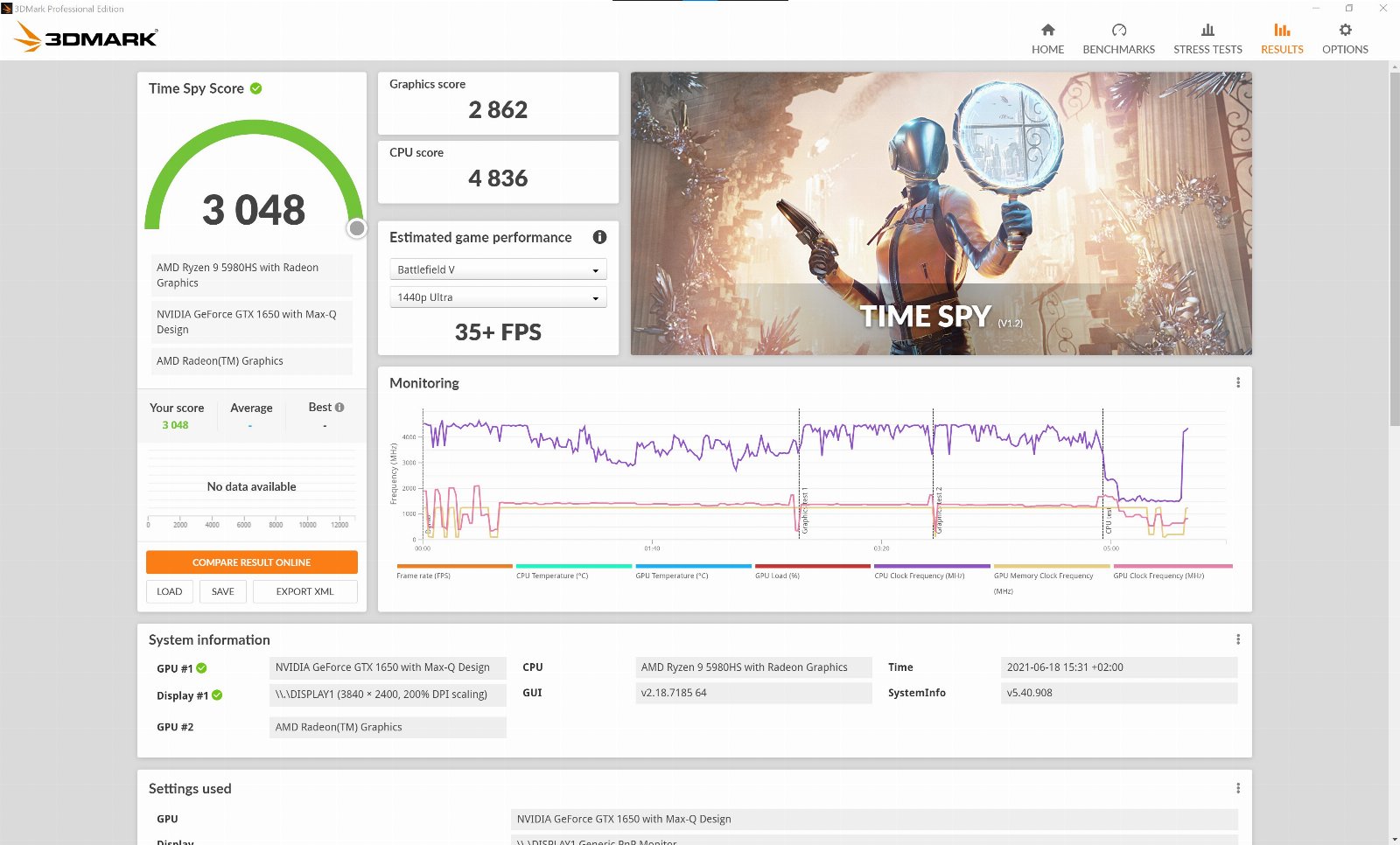
Task: Click the AMD Ryzen 9 5980HS card
Action: coord(252,276)
